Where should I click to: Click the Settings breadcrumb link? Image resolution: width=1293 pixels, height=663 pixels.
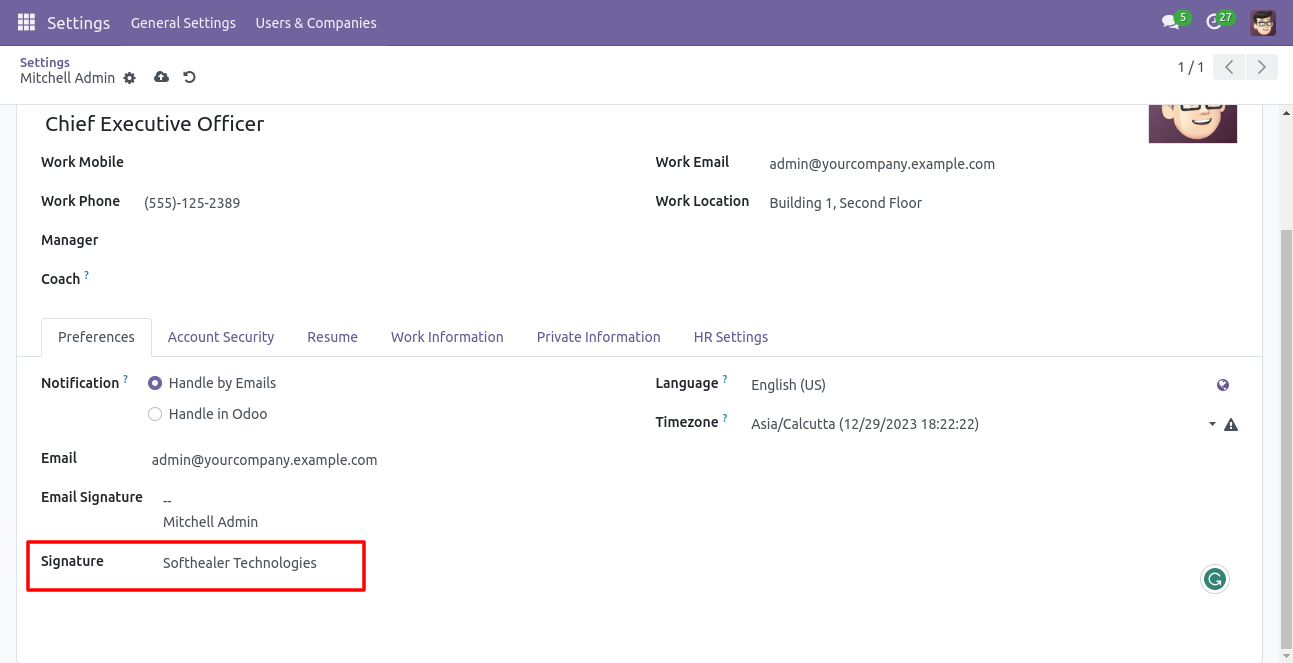coord(45,62)
